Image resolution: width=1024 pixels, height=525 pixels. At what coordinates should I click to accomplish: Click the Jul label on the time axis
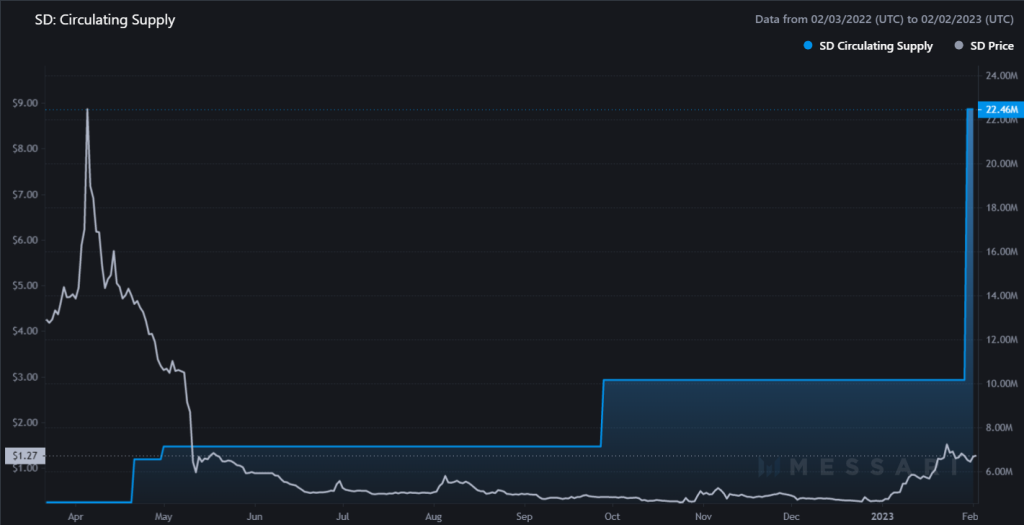(x=342, y=516)
